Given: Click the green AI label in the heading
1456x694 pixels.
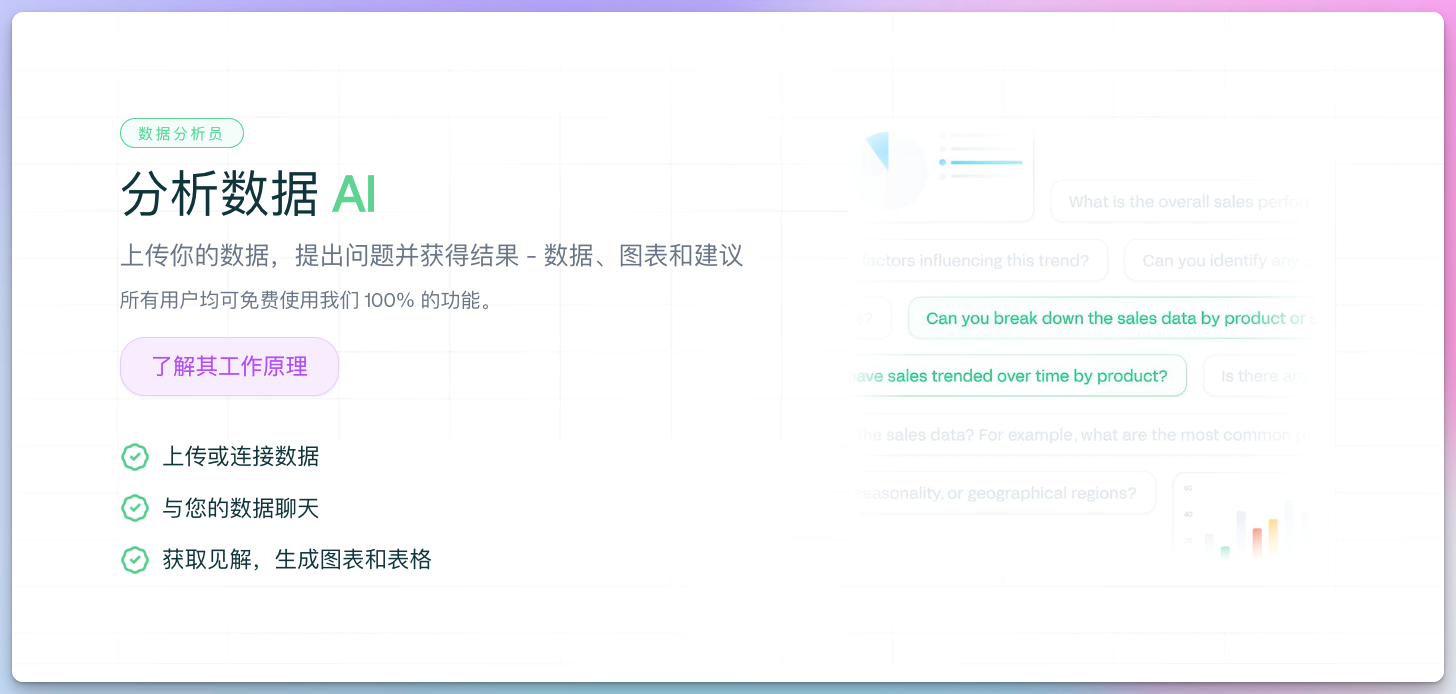Looking at the screenshot, I should (x=355, y=196).
